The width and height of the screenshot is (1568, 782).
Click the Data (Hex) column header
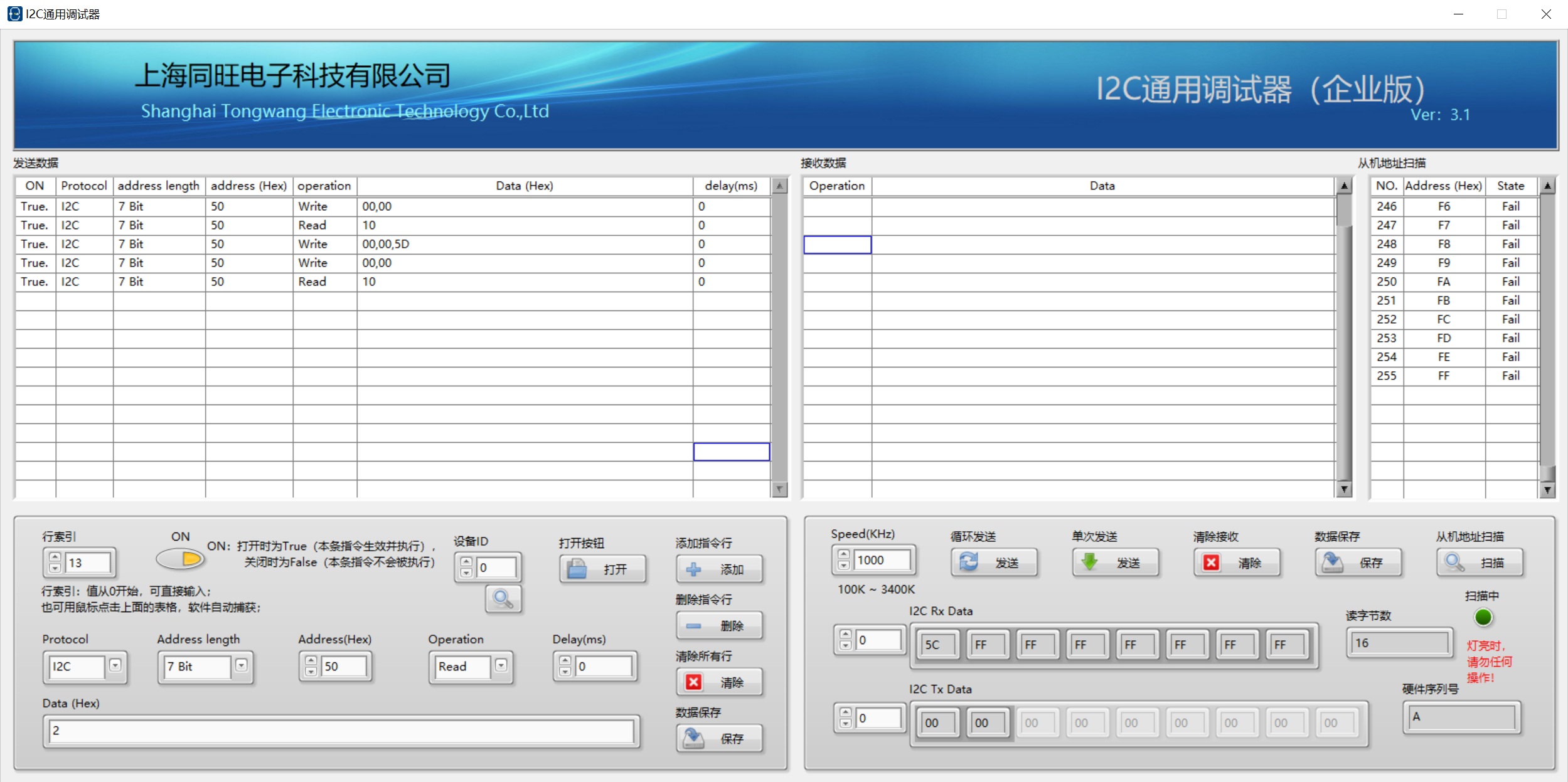point(525,186)
